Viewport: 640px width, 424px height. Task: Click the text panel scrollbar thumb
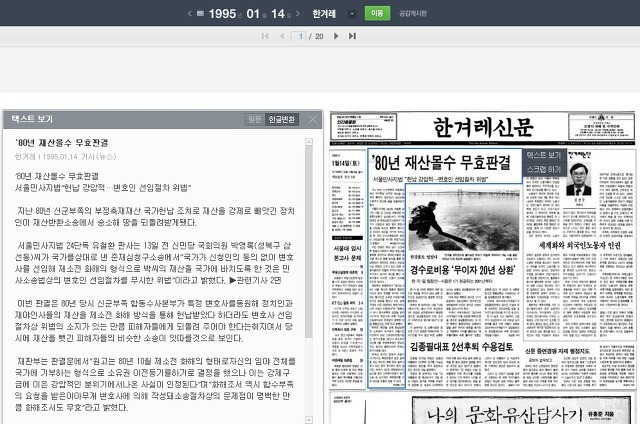(x=309, y=242)
